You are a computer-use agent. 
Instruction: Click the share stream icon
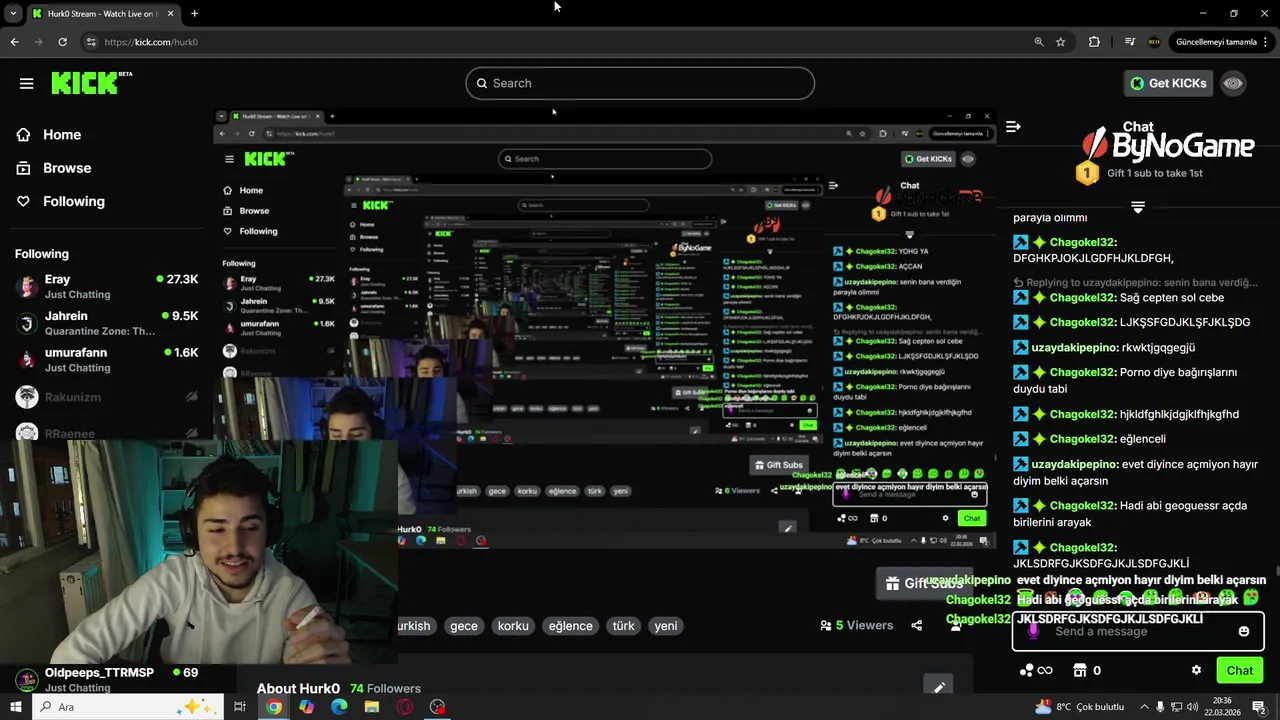(916, 626)
